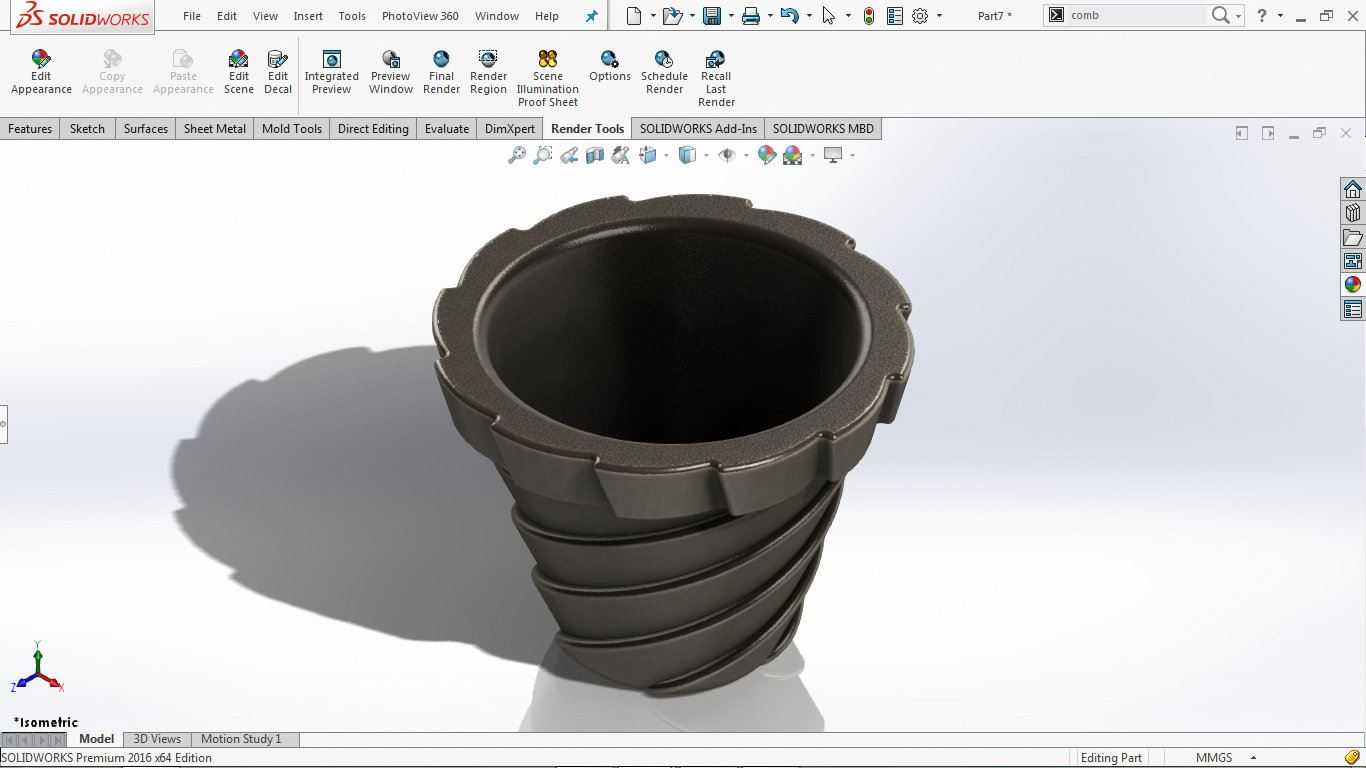Screen dimensions: 1366x768
Task: Open File menu
Action: click(192, 16)
